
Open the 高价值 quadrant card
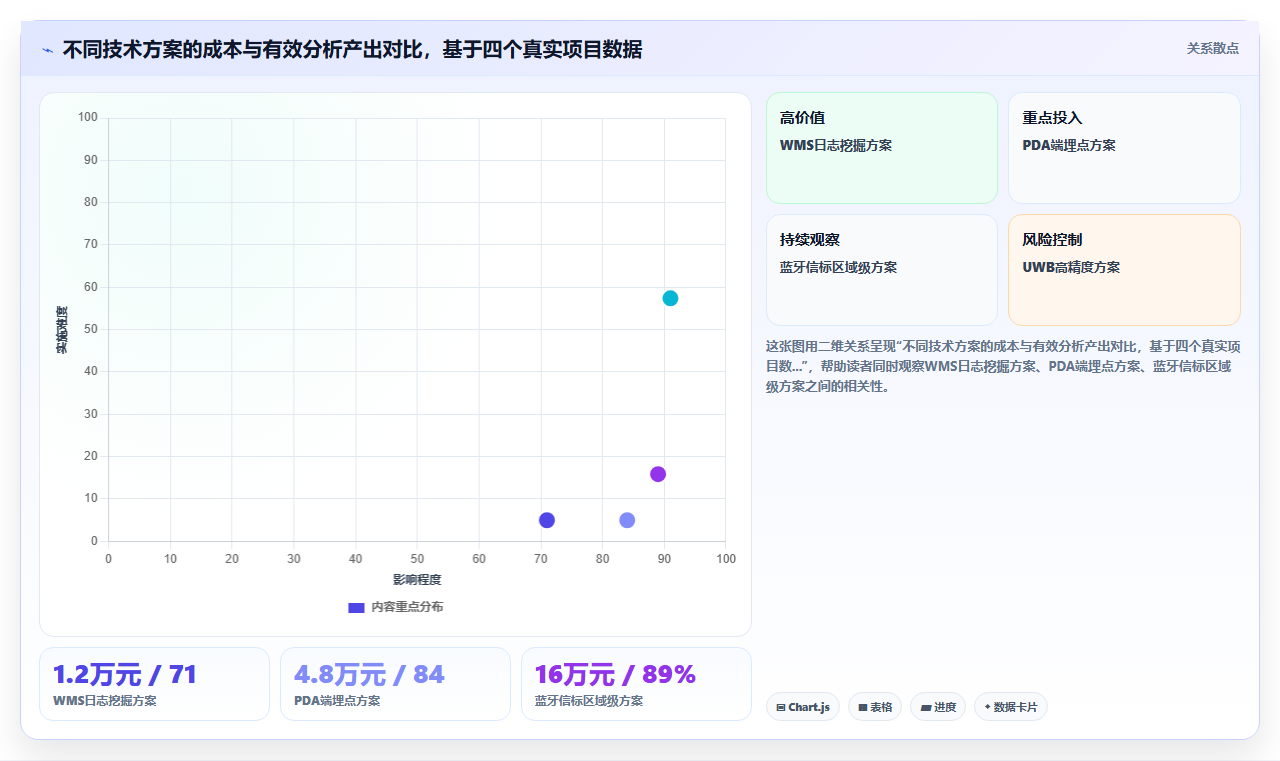pos(882,148)
